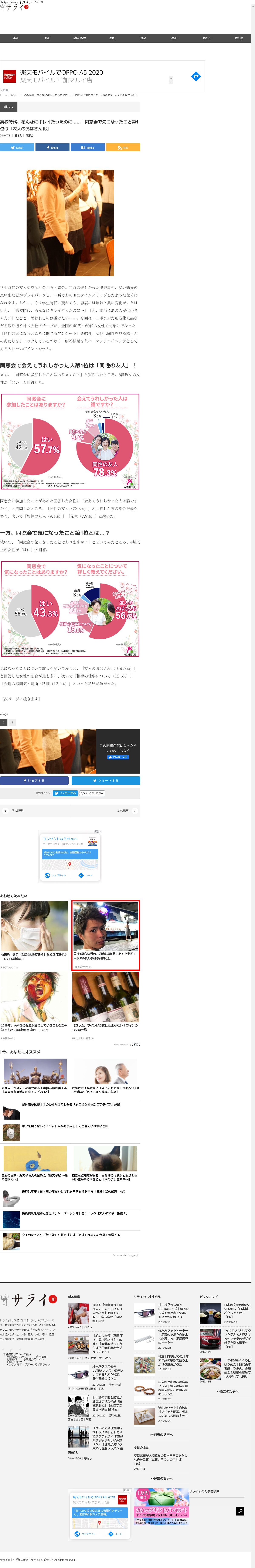Select the 住まい navigation menu item
255x1568 pixels.
pyautogui.click(x=175, y=38)
